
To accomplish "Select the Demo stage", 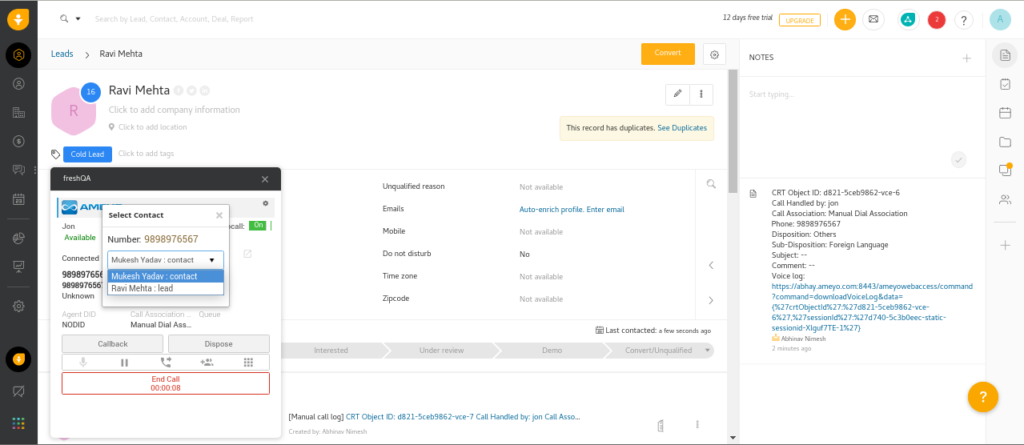I will [552, 350].
